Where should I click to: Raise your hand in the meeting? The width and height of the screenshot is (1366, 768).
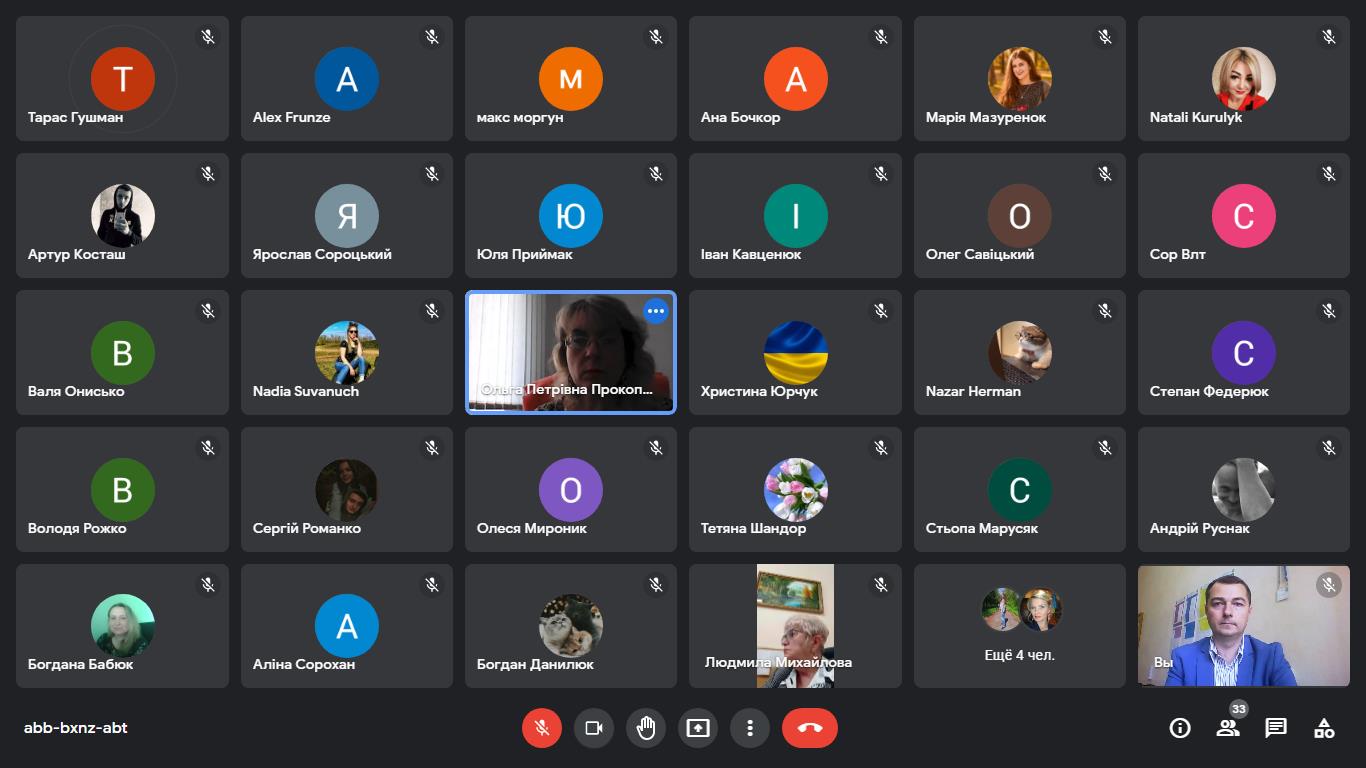coord(646,728)
